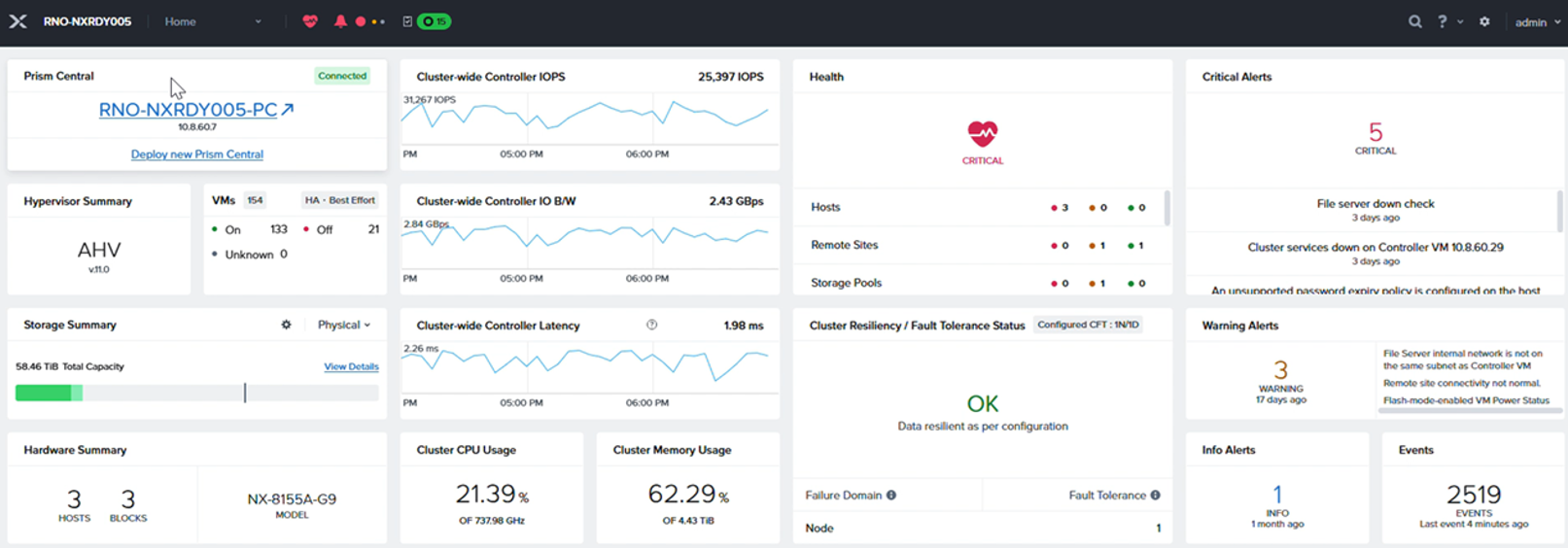Click the orange Remote Sites status dot showing 1
This screenshot has width=1568, height=548.
tap(1092, 246)
